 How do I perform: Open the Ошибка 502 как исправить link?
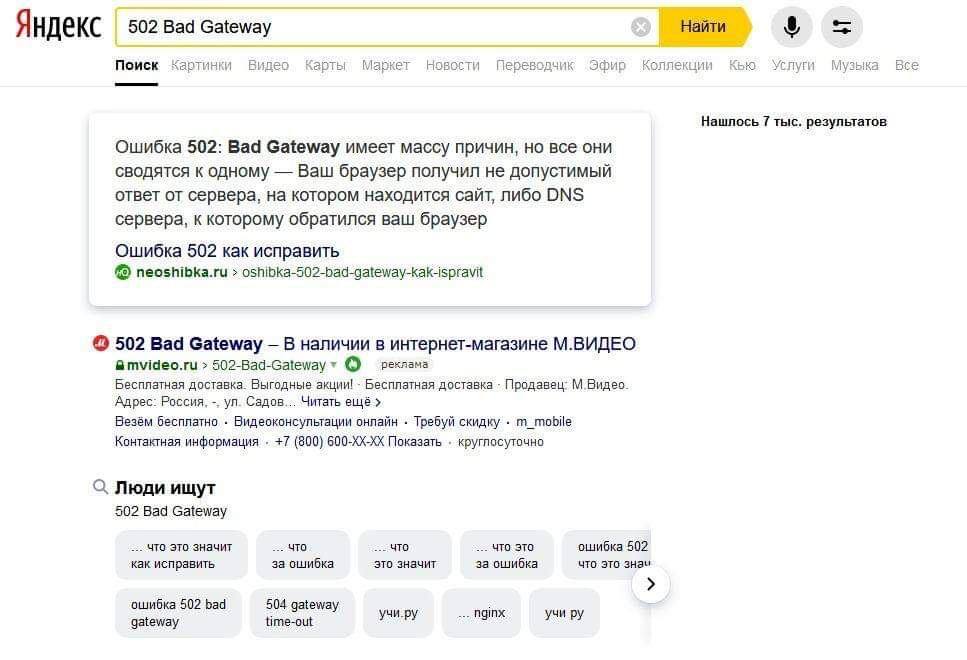227,250
